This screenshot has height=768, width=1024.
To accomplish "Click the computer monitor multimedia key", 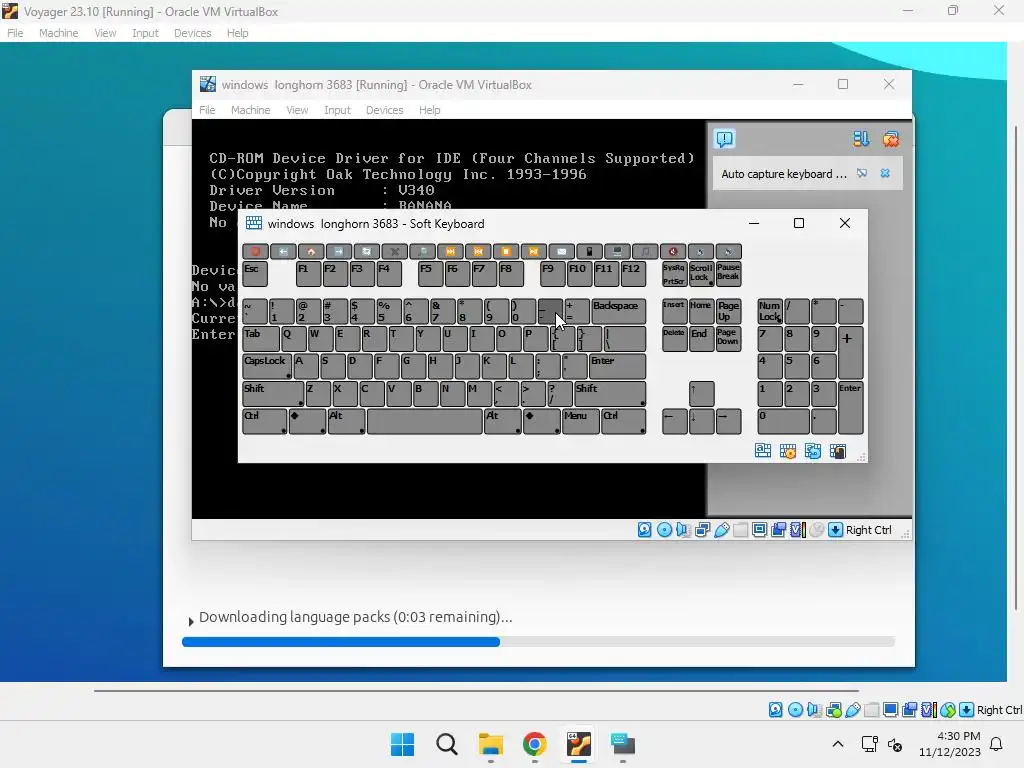I will tap(617, 251).
